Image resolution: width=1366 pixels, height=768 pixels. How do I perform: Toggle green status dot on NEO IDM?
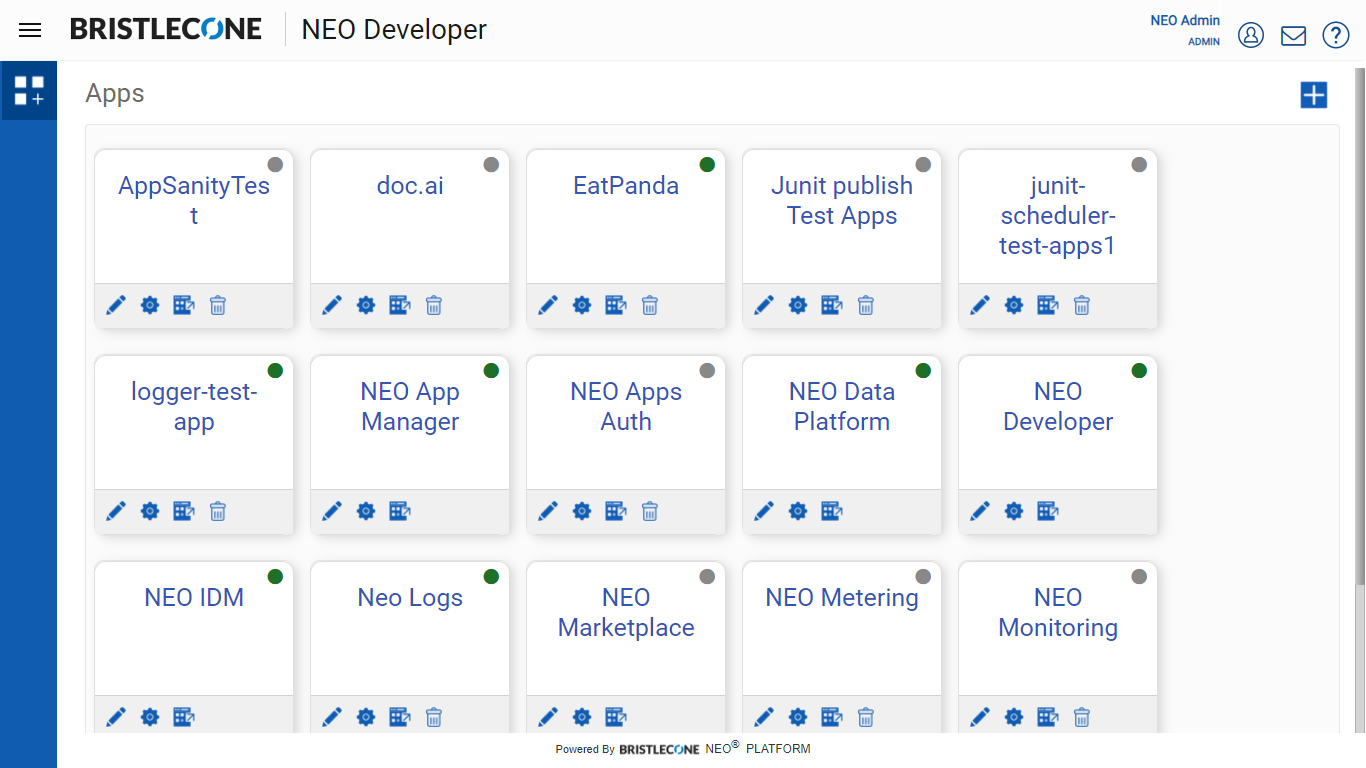click(x=275, y=577)
